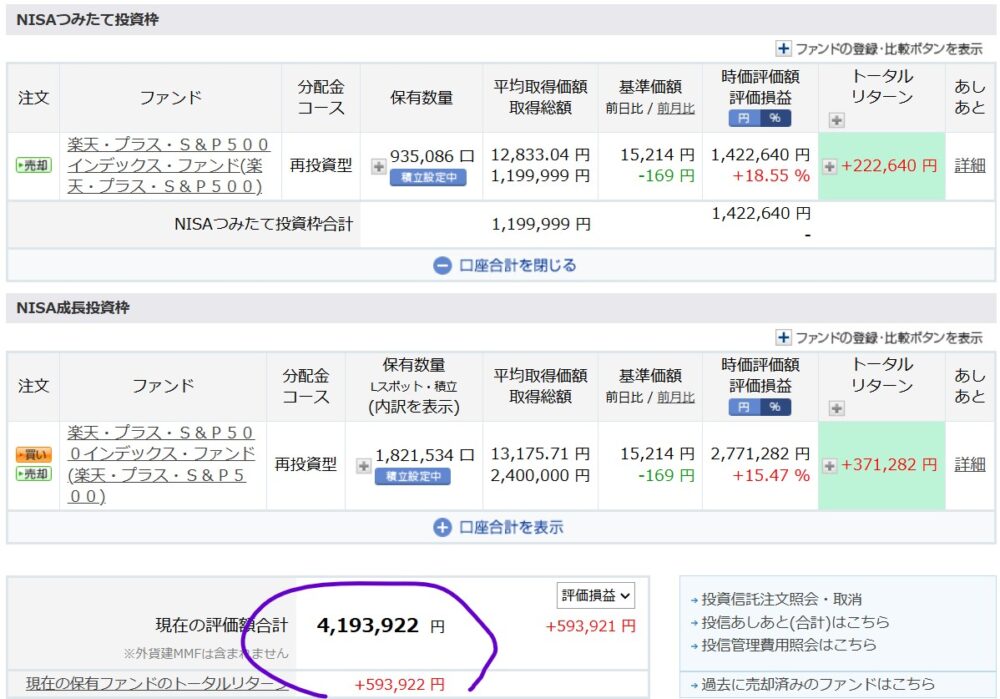The image size is (1000, 699).
Task: Expand account total with 口座合計を表示
Action: [x=498, y=527]
